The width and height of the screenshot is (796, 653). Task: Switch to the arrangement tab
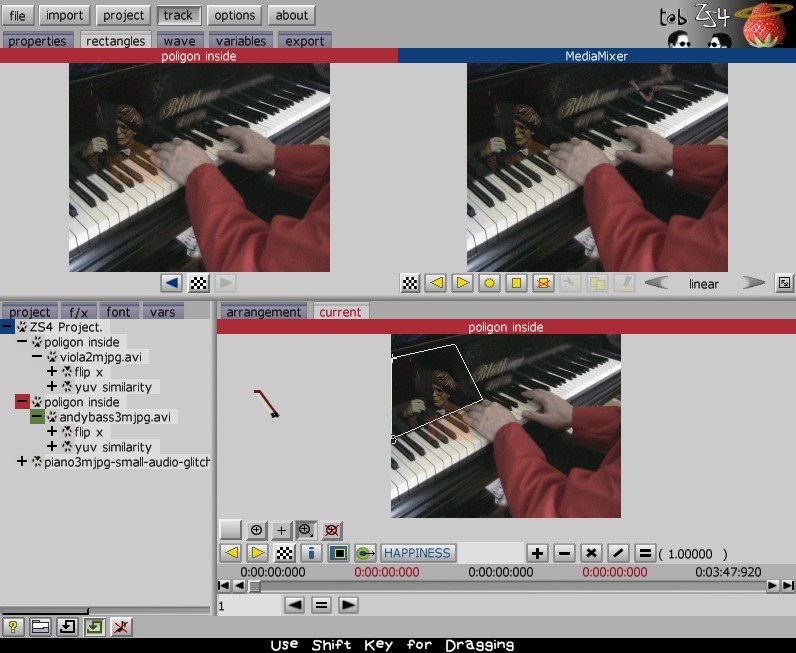coord(264,312)
